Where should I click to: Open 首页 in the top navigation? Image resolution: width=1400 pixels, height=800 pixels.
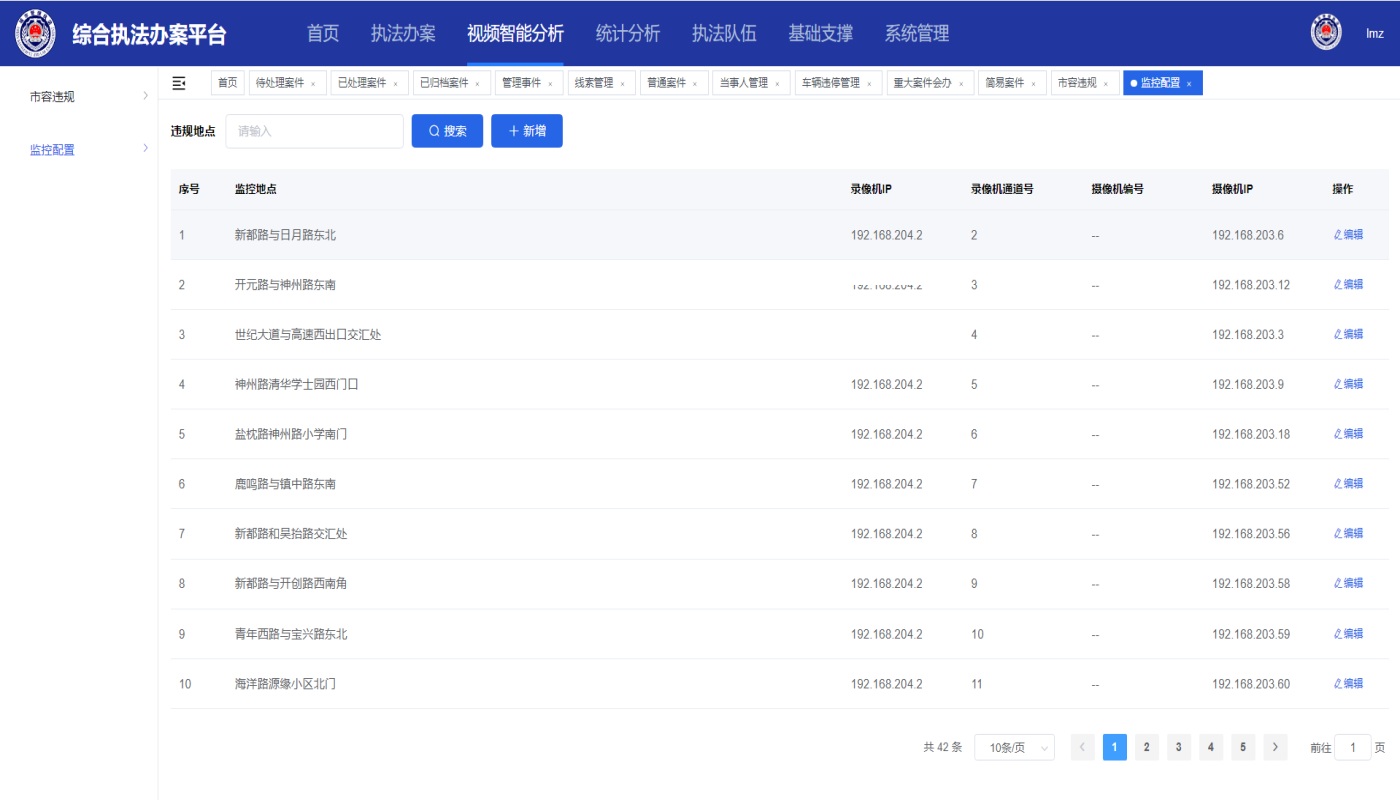click(x=323, y=33)
